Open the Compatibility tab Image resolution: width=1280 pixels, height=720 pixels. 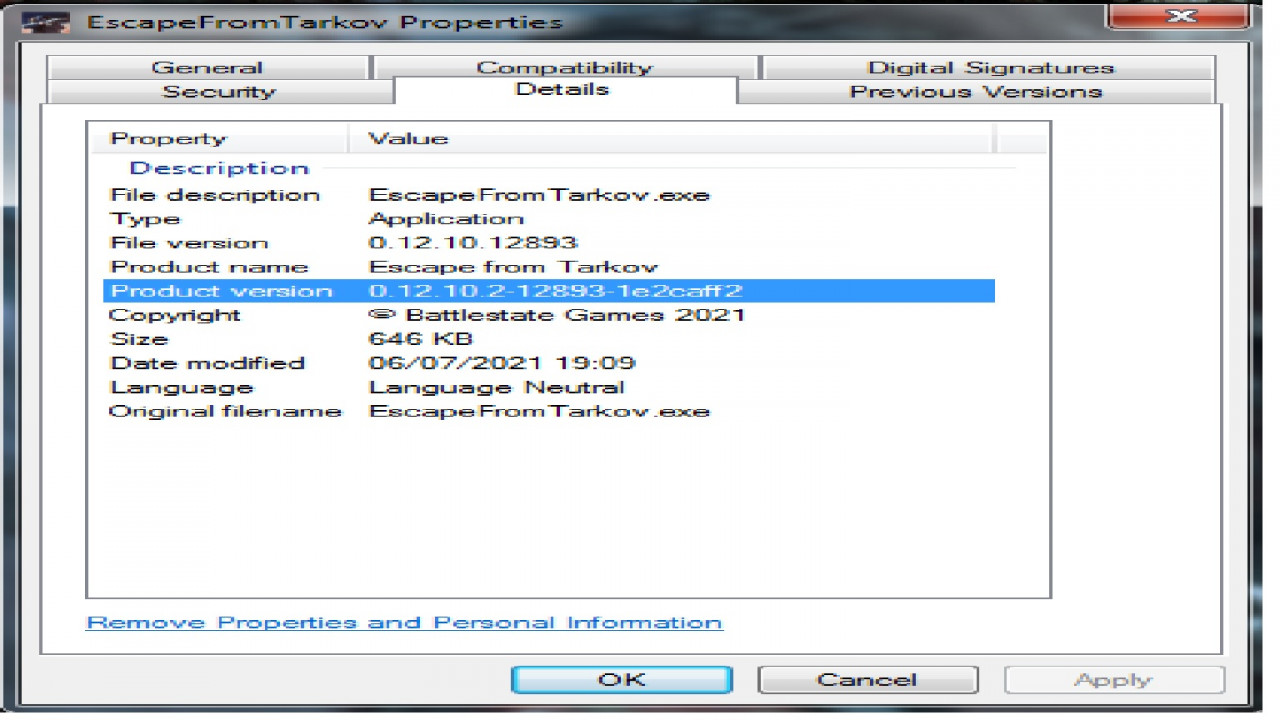pos(564,68)
